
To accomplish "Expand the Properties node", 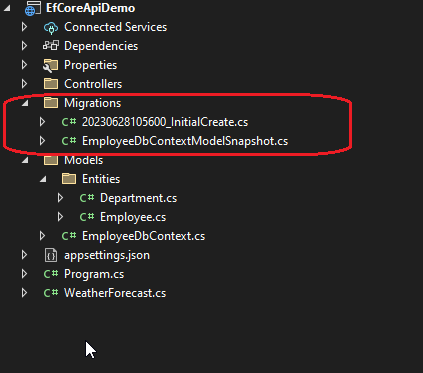I will coord(24,65).
